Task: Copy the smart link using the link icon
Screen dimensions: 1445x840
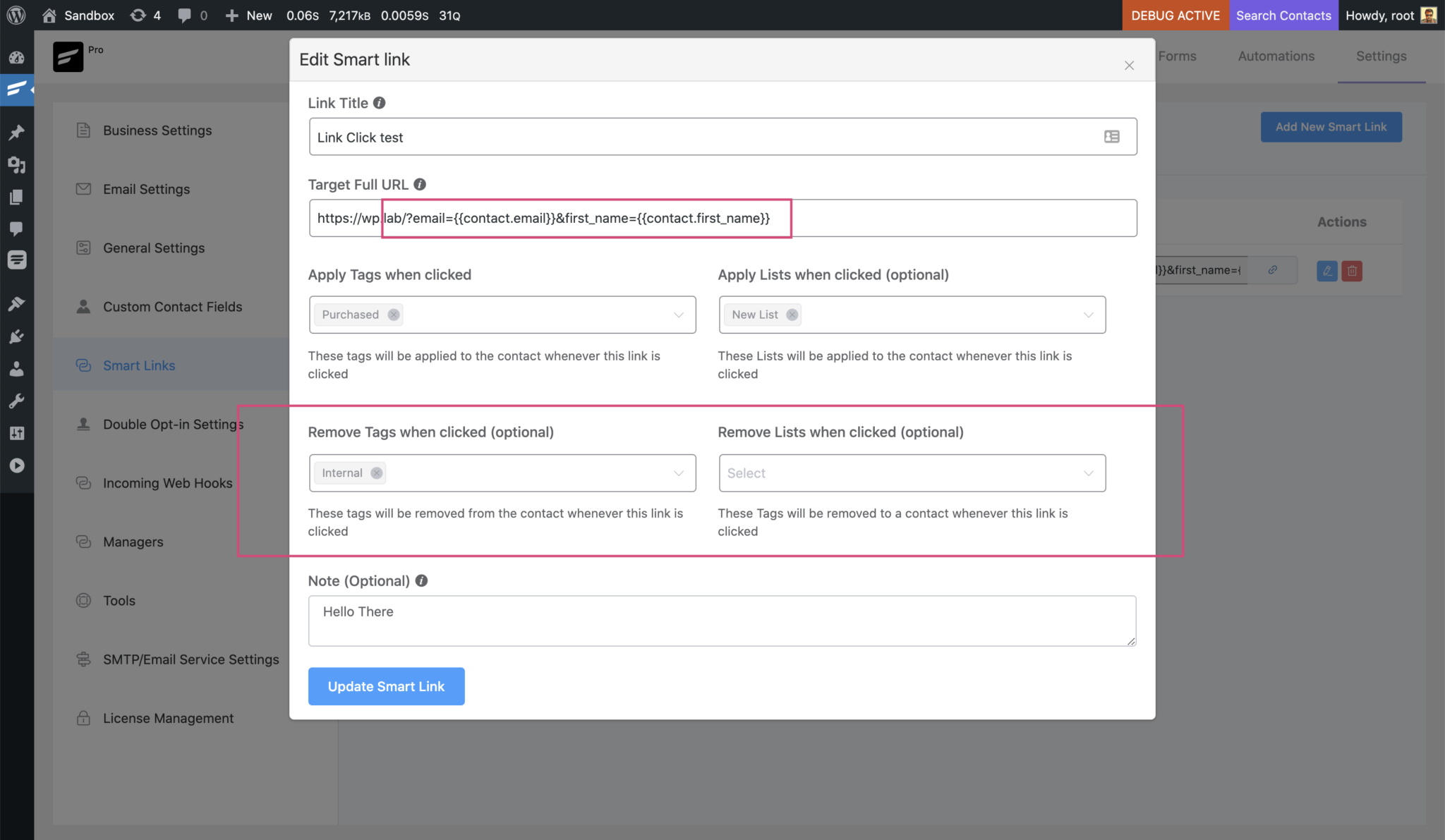Action: point(1272,270)
